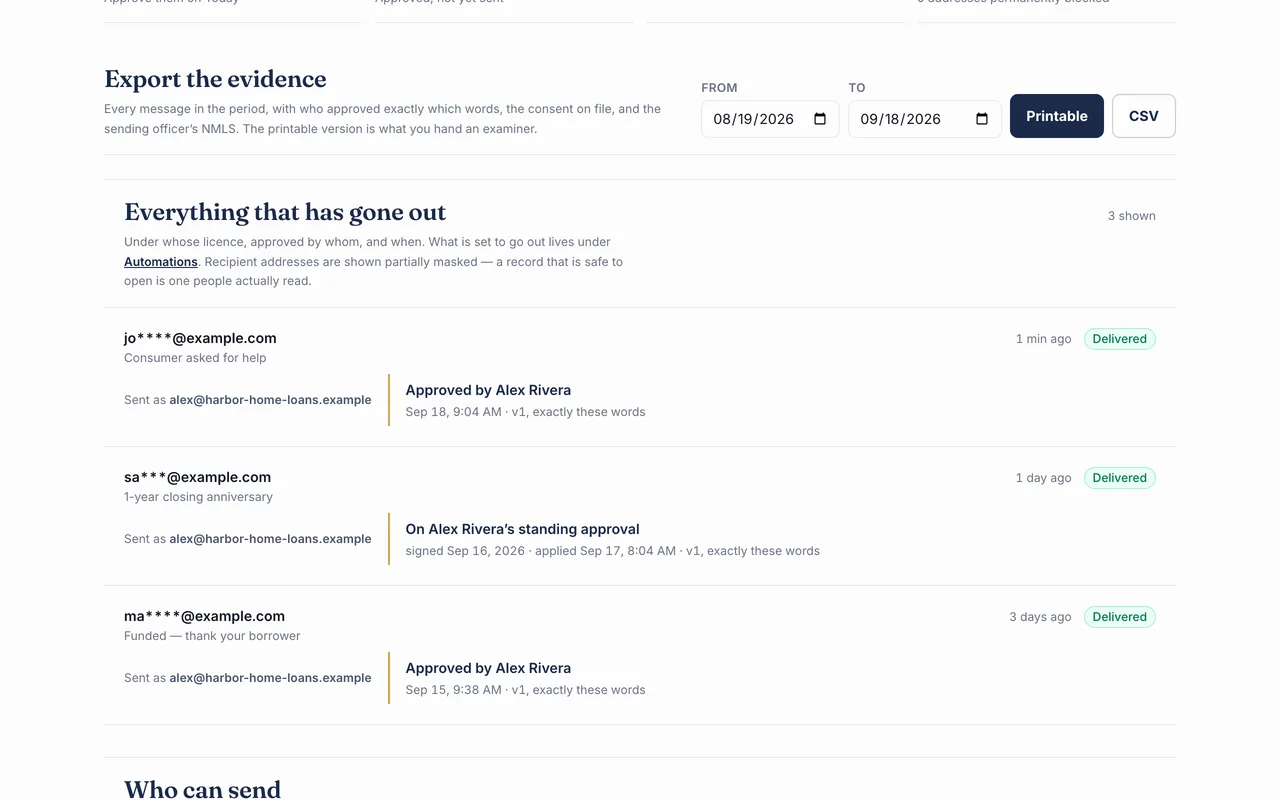This screenshot has width=1280, height=800.
Task: Click the TO date field 09/18/2026
Action: click(925, 119)
